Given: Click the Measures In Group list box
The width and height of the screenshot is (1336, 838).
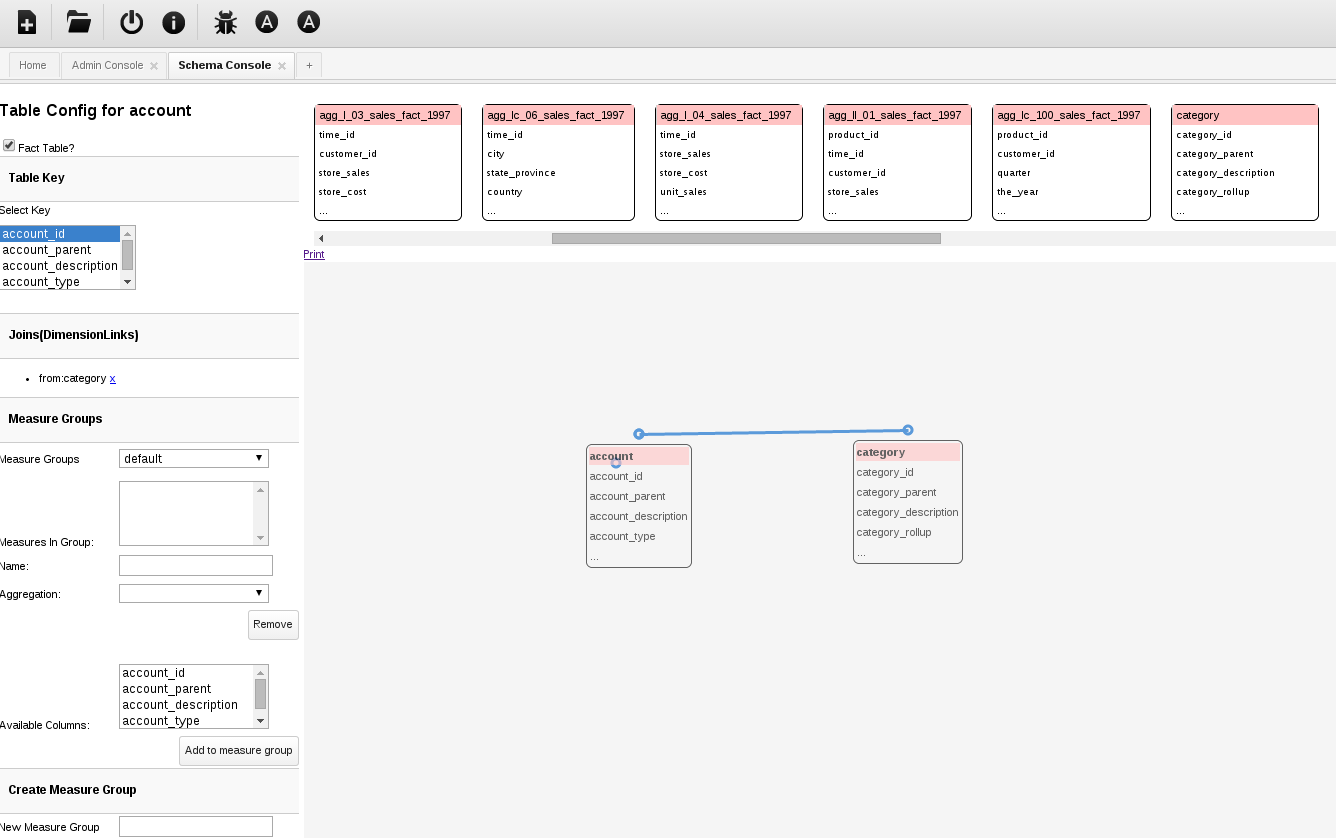Looking at the screenshot, I should pyautogui.click(x=194, y=513).
